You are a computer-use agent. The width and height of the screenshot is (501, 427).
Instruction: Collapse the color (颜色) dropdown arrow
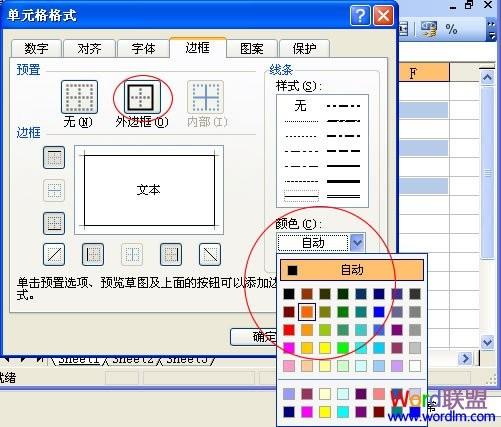click(x=357, y=242)
